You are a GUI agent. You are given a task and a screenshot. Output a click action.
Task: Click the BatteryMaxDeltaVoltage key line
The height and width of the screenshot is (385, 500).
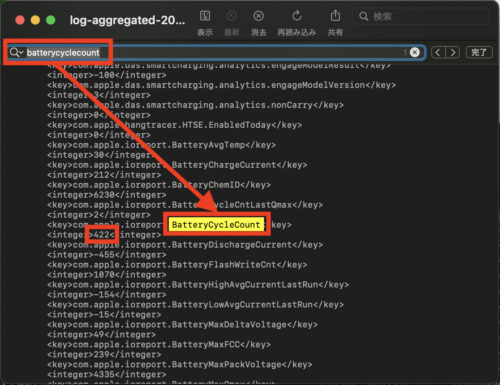tap(182, 325)
